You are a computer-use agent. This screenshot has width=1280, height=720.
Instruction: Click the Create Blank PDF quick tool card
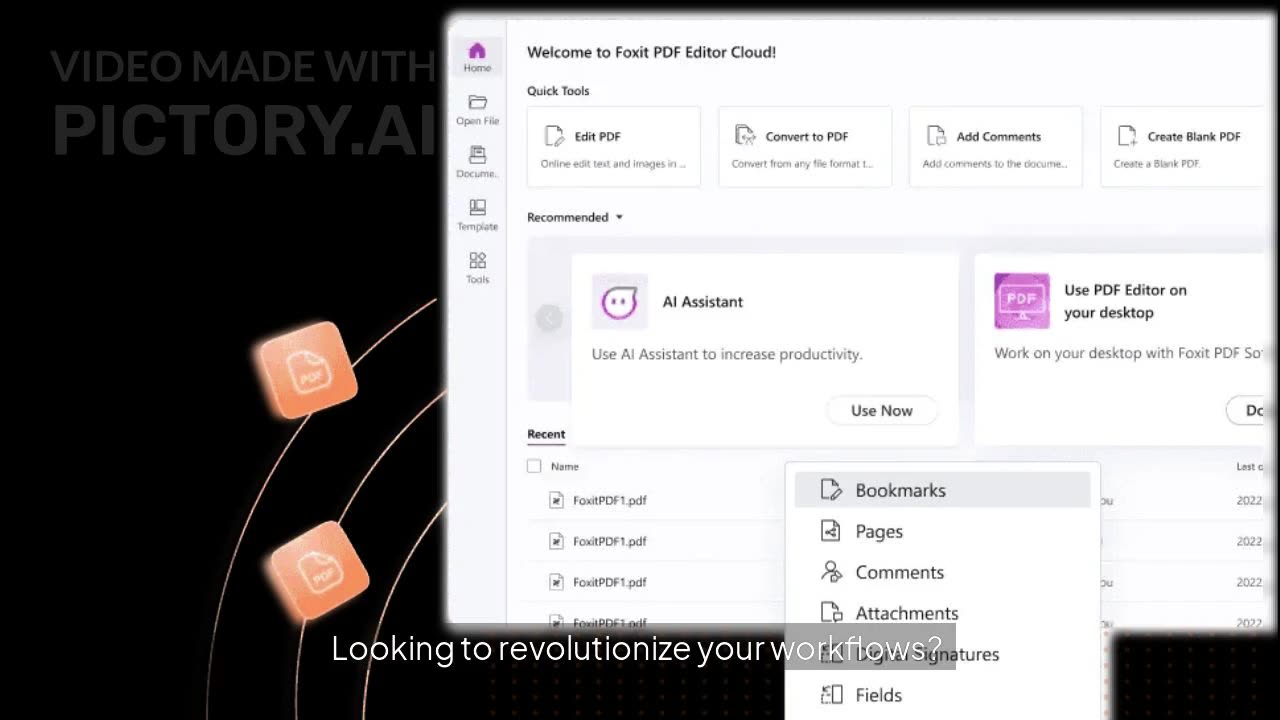[1183, 146]
